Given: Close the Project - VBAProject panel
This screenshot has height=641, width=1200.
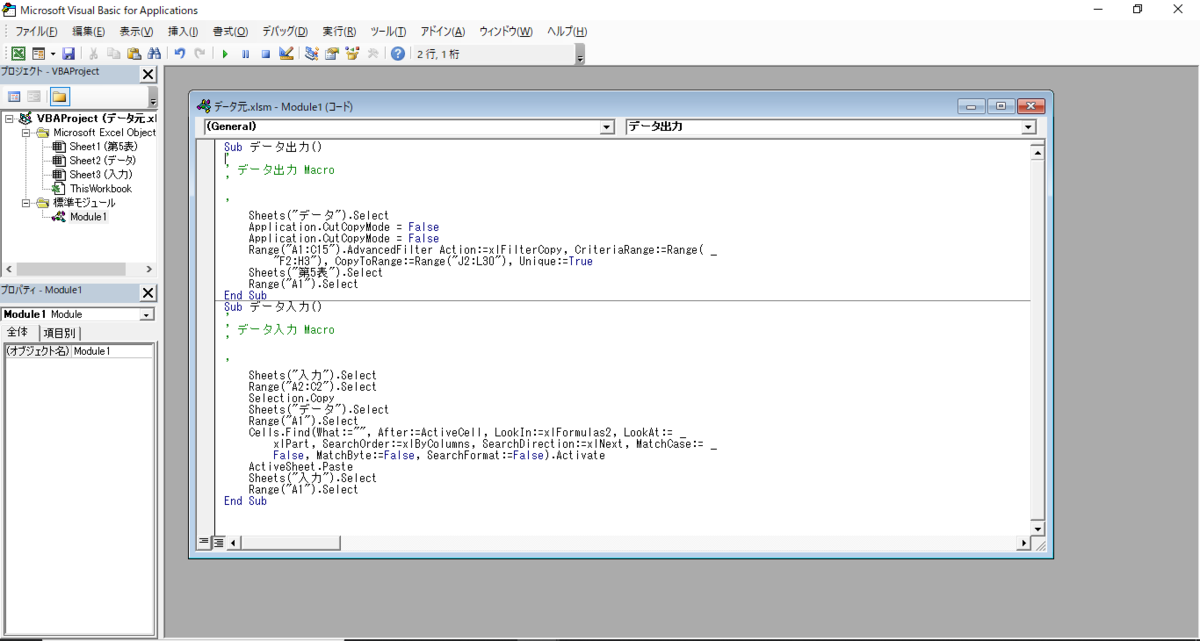Looking at the screenshot, I should pos(148,74).
